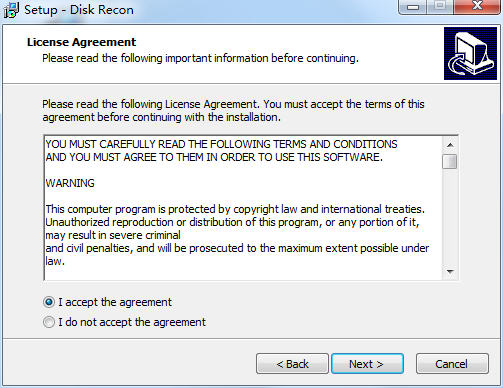Click the license text scroll up arrow
Viewport: 503px width, 388px height.
pos(450,145)
